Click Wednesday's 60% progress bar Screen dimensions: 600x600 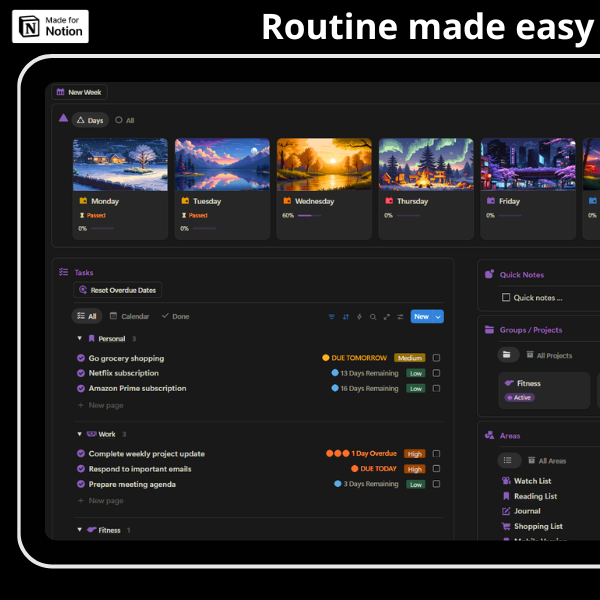(309, 215)
